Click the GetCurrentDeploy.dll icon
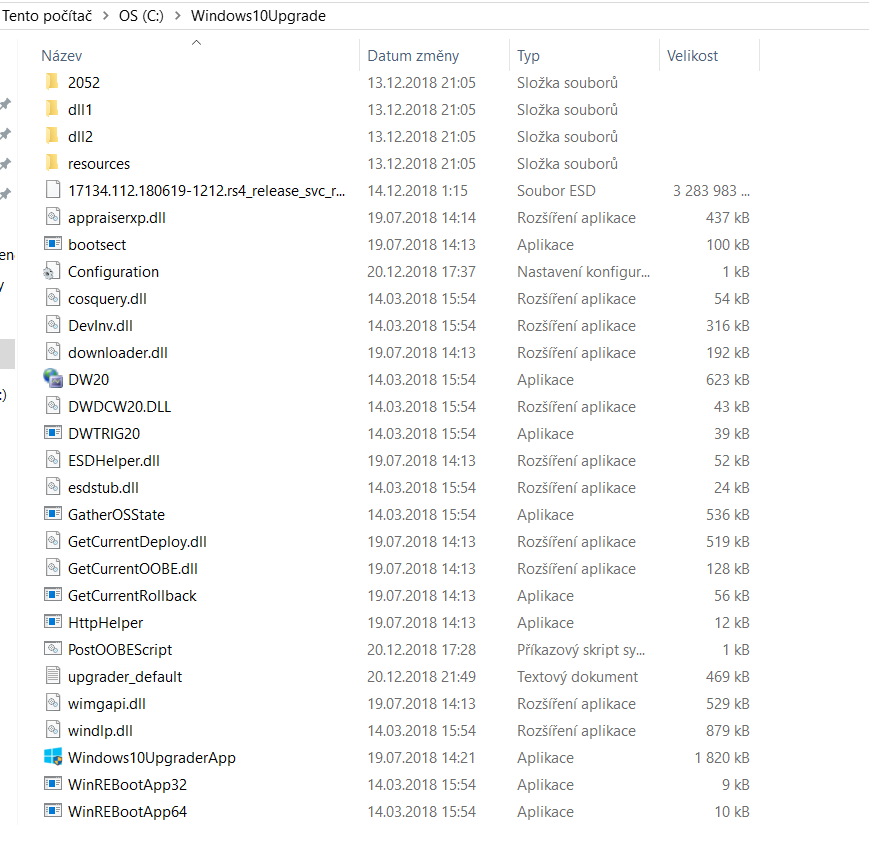869x846 pixels. point(53,541)
